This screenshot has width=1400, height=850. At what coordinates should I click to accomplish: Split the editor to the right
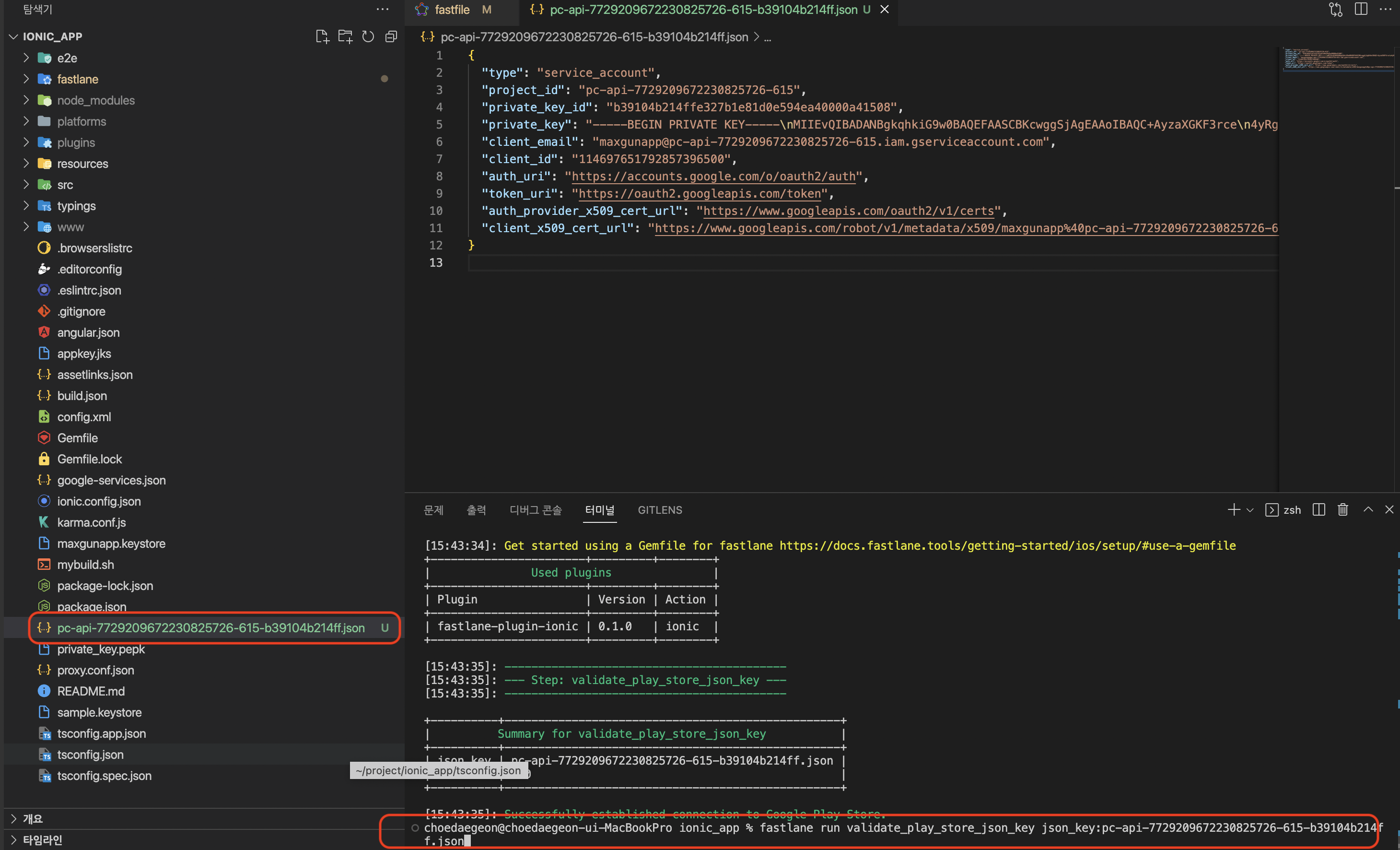point(1361,9)
